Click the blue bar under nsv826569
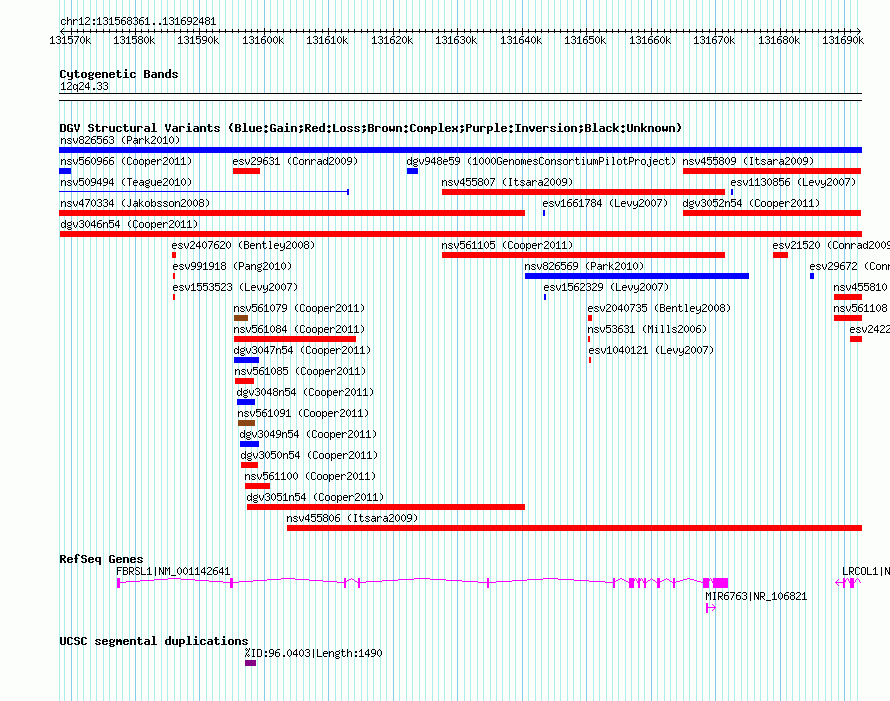 [637, 276]
